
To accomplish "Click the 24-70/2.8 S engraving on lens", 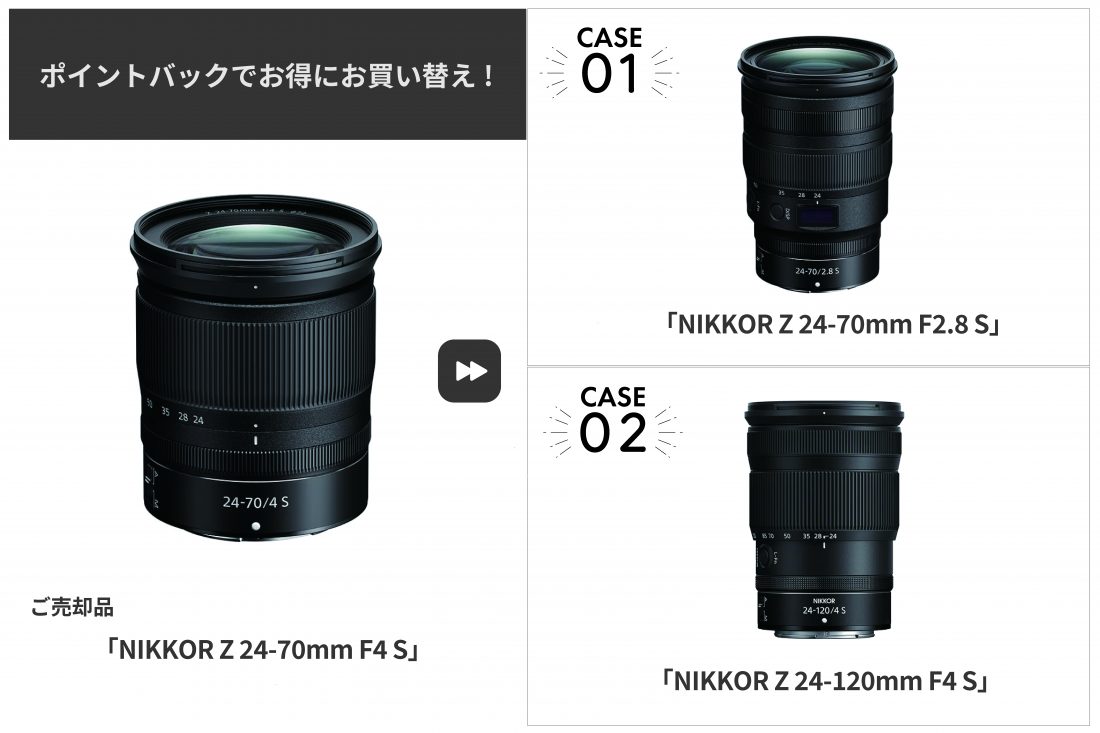I will coord(817,270).
